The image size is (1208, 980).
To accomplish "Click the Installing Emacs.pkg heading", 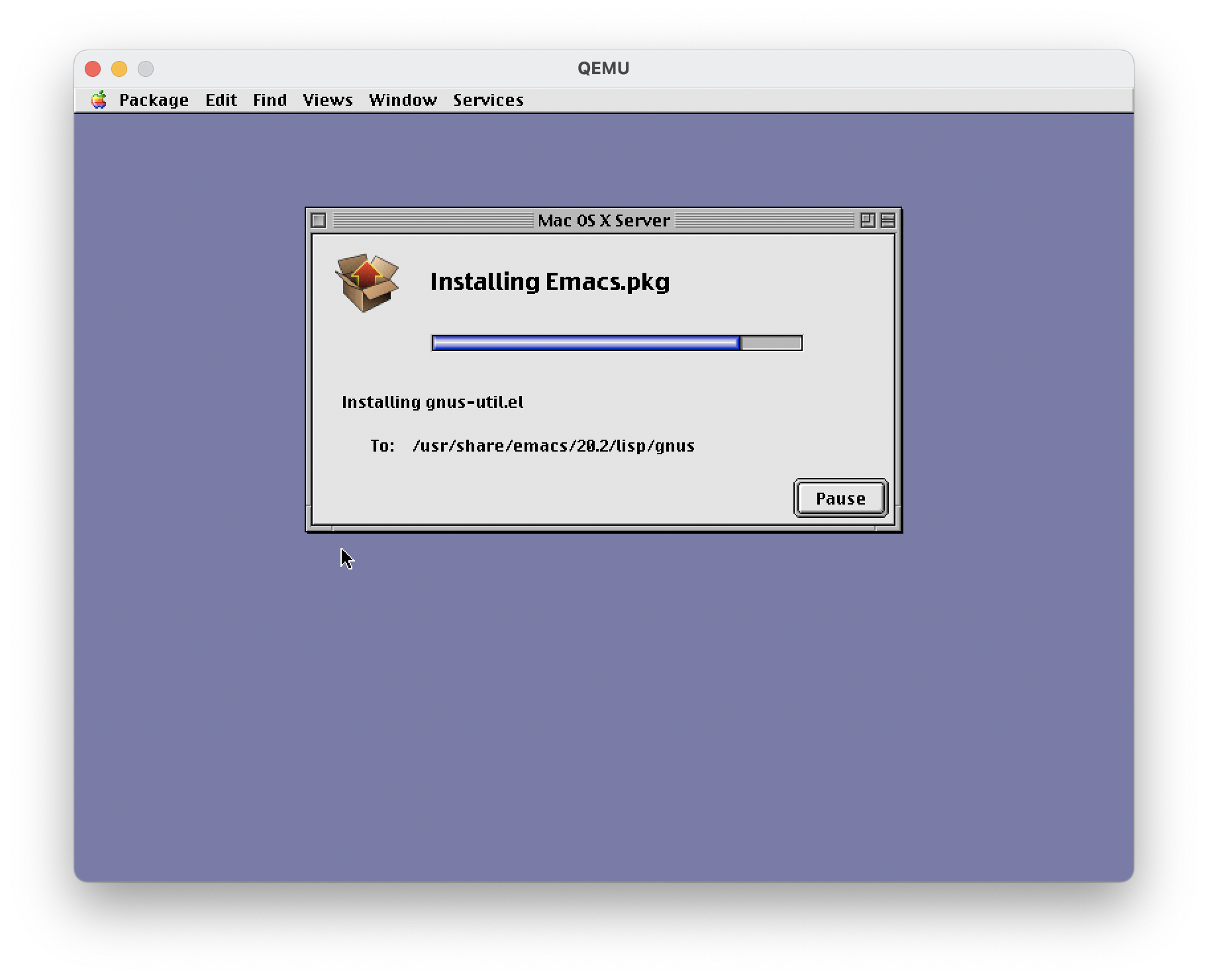I will click(550, 282).
